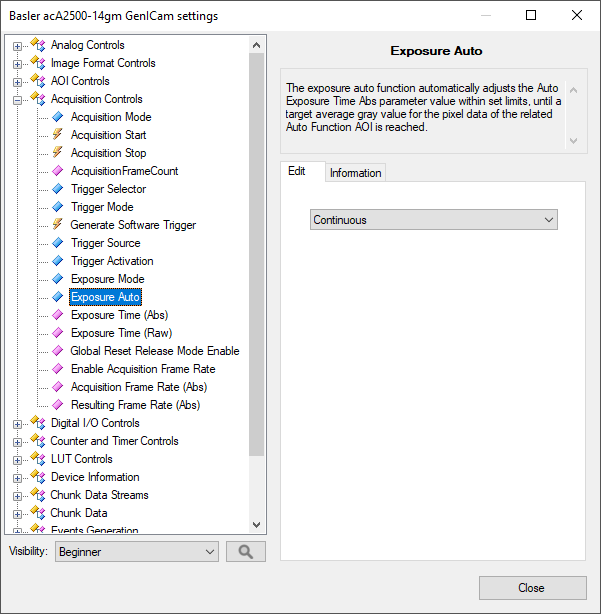Click the blue diamond icon beside Exposure Mode

pyautogui.click(x=57, y=279)
